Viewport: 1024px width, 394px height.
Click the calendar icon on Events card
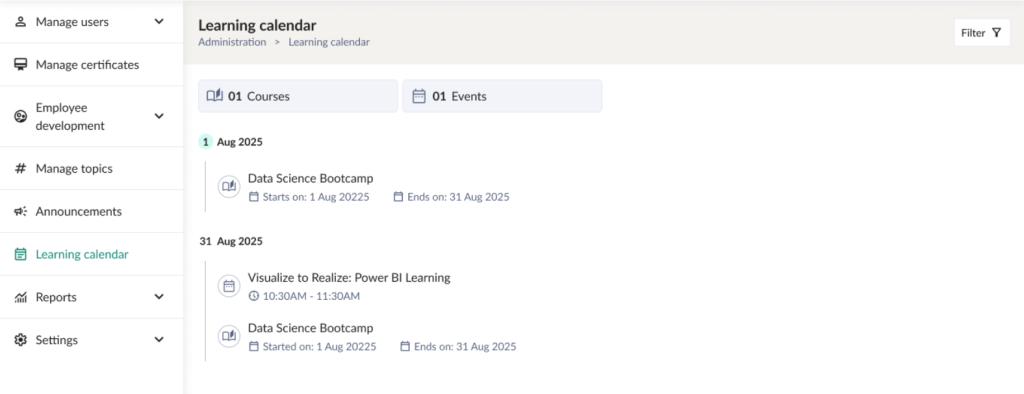coord(419,96)
